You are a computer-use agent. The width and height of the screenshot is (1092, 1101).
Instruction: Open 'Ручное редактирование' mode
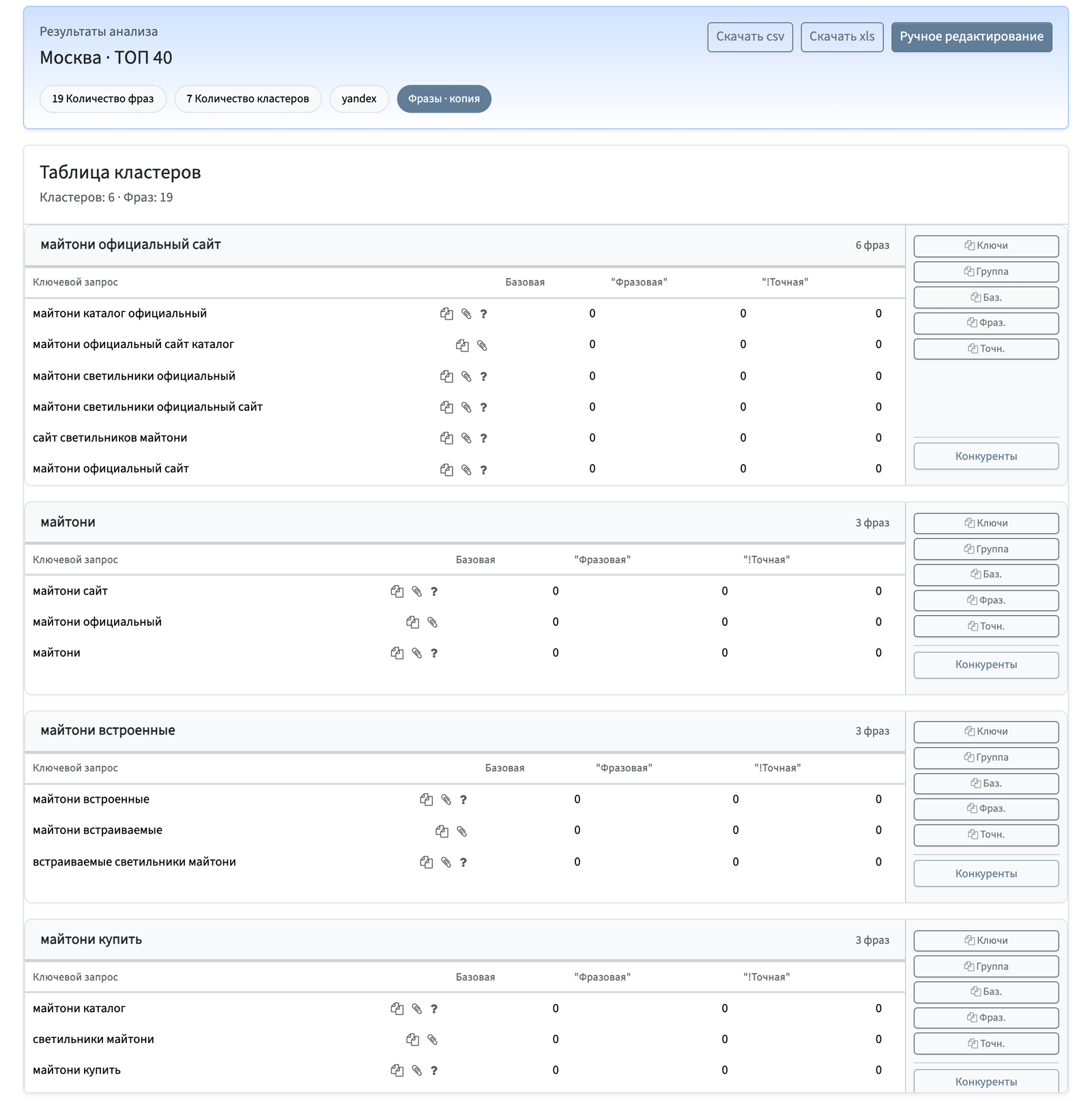tap(971, 37)
